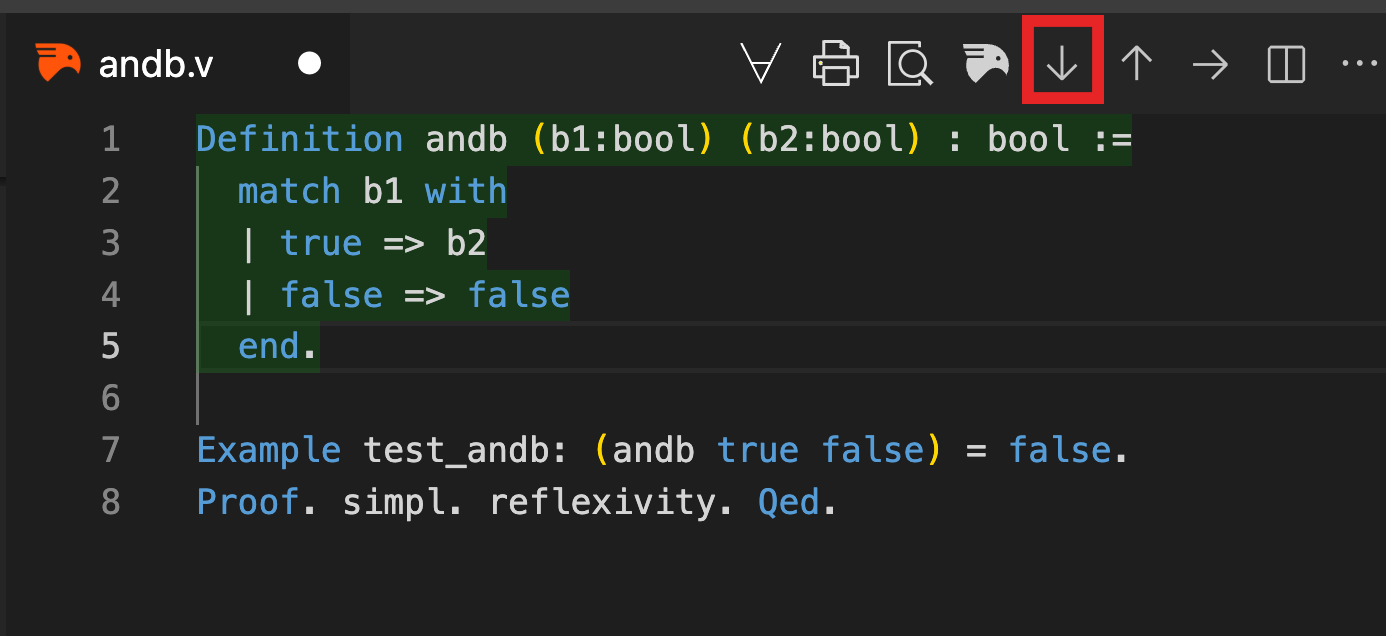
Task: Split the editor with the split icon
Action: click(x=1286, y=65)
